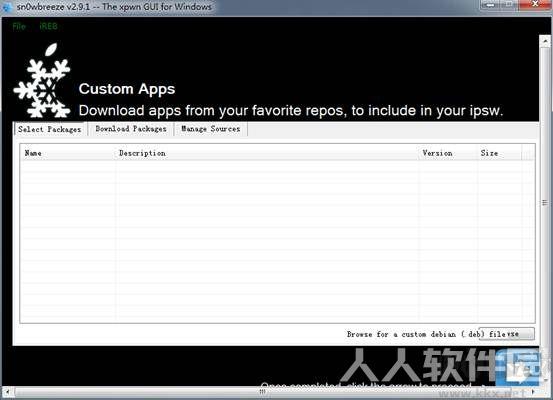Viewport: 553px width, 400px height.
Task: Open the Manage Sources tab
Action: [211, 129]
